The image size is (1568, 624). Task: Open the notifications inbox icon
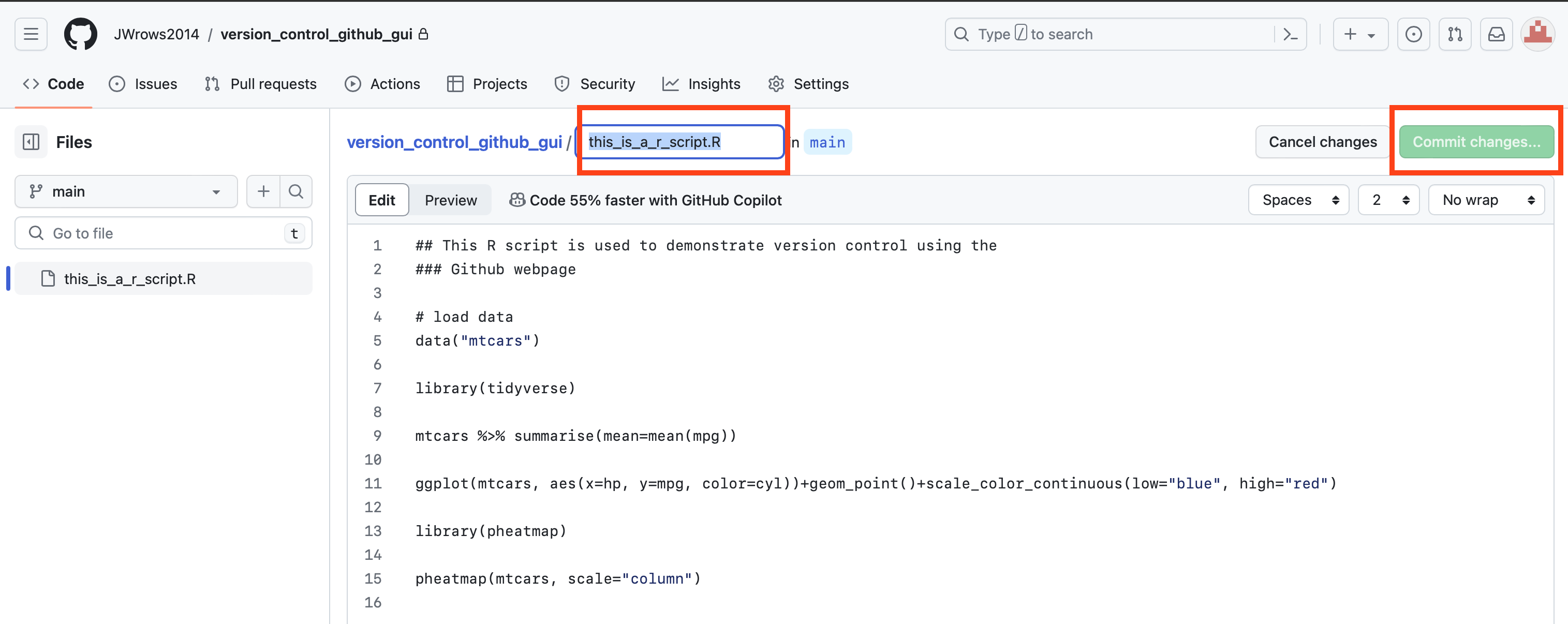(1496, 34)
